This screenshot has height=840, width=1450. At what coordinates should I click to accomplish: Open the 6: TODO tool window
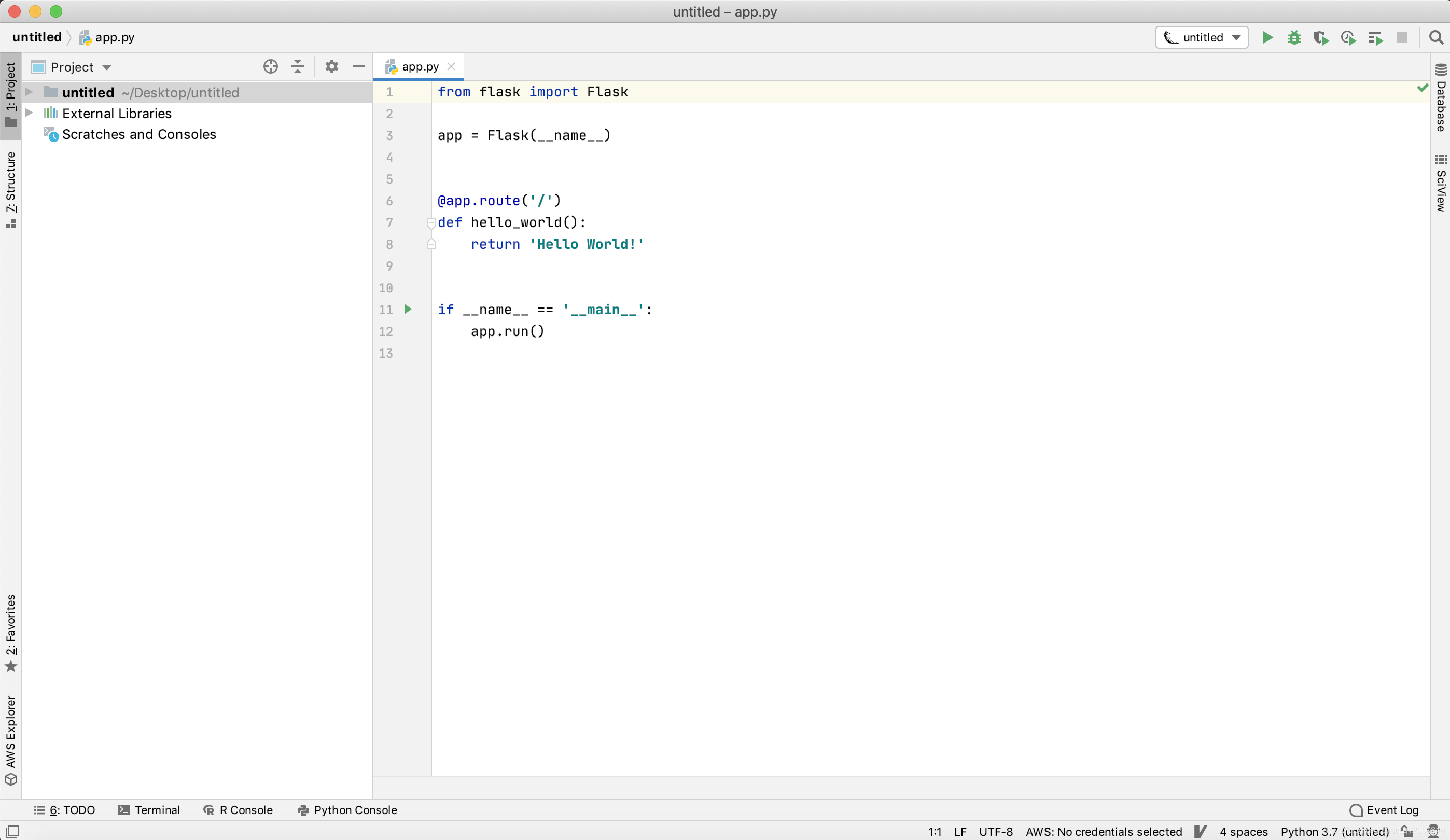coord(64,810)
